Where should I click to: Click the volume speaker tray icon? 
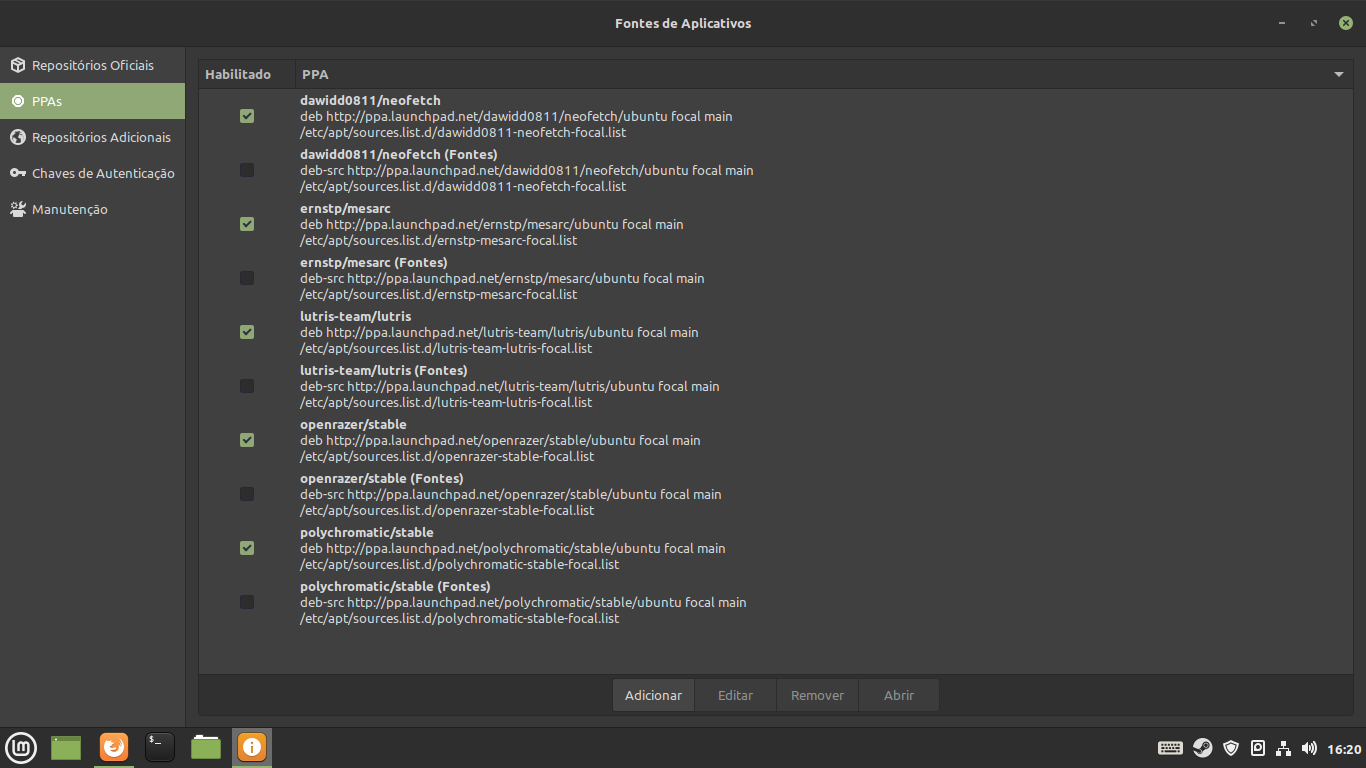point(1310,748)
